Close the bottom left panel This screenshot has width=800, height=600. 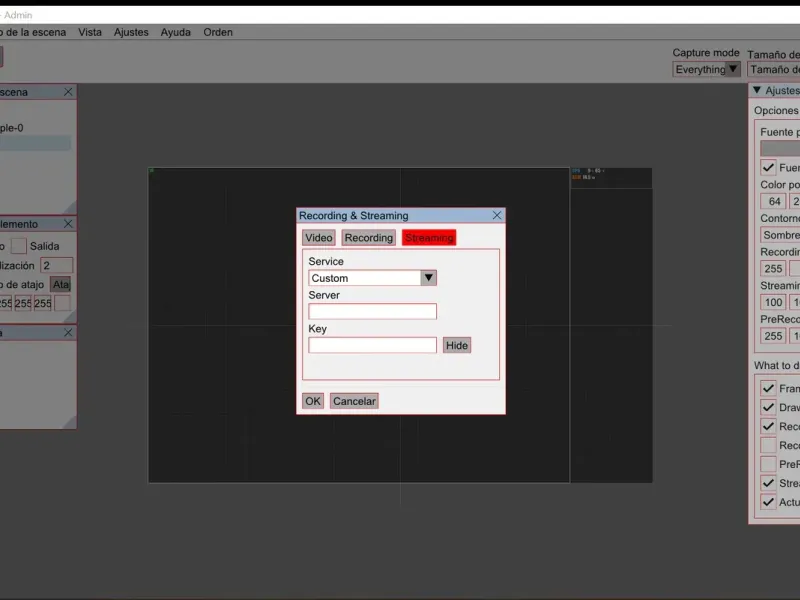coord(68,333)
